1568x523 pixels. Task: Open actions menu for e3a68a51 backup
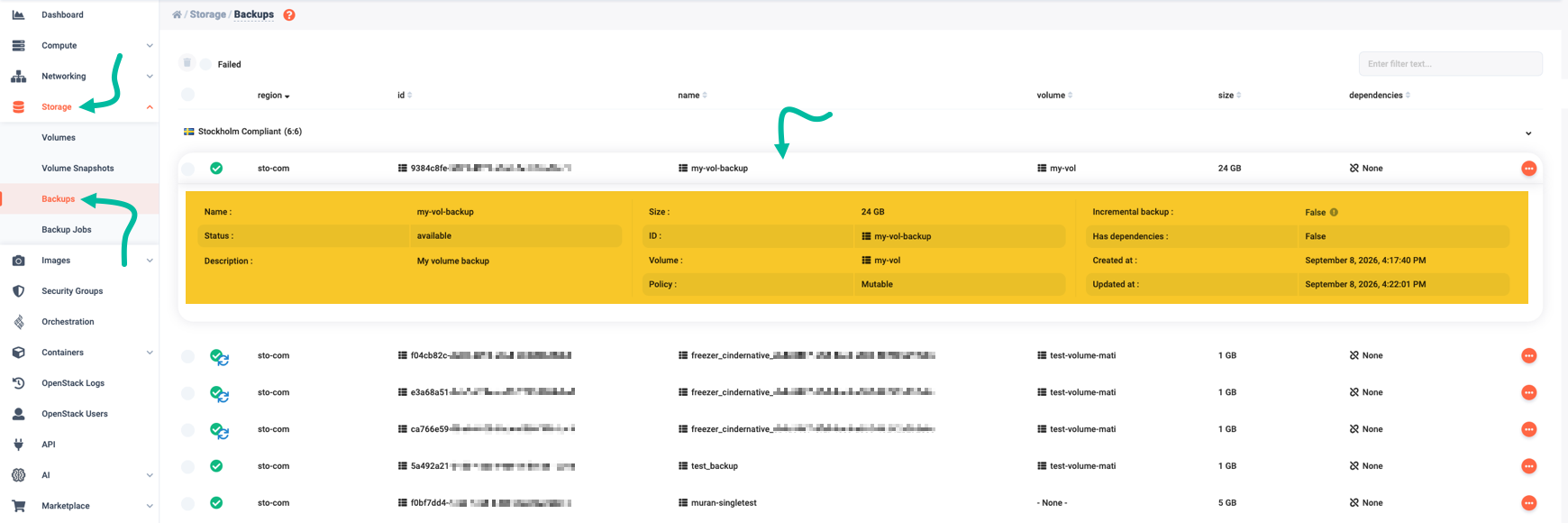tap(1528, 392)
